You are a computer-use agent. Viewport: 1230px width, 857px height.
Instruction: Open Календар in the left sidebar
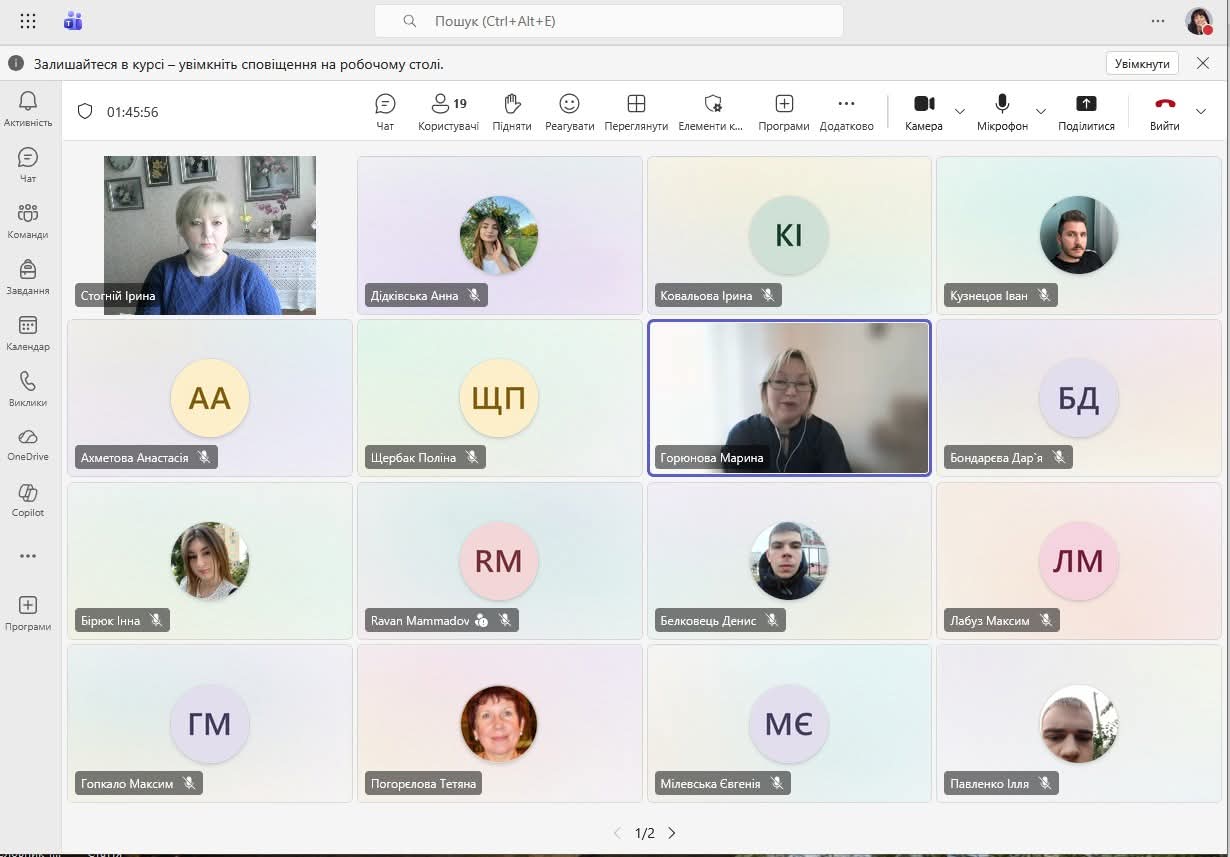[28, 332]
